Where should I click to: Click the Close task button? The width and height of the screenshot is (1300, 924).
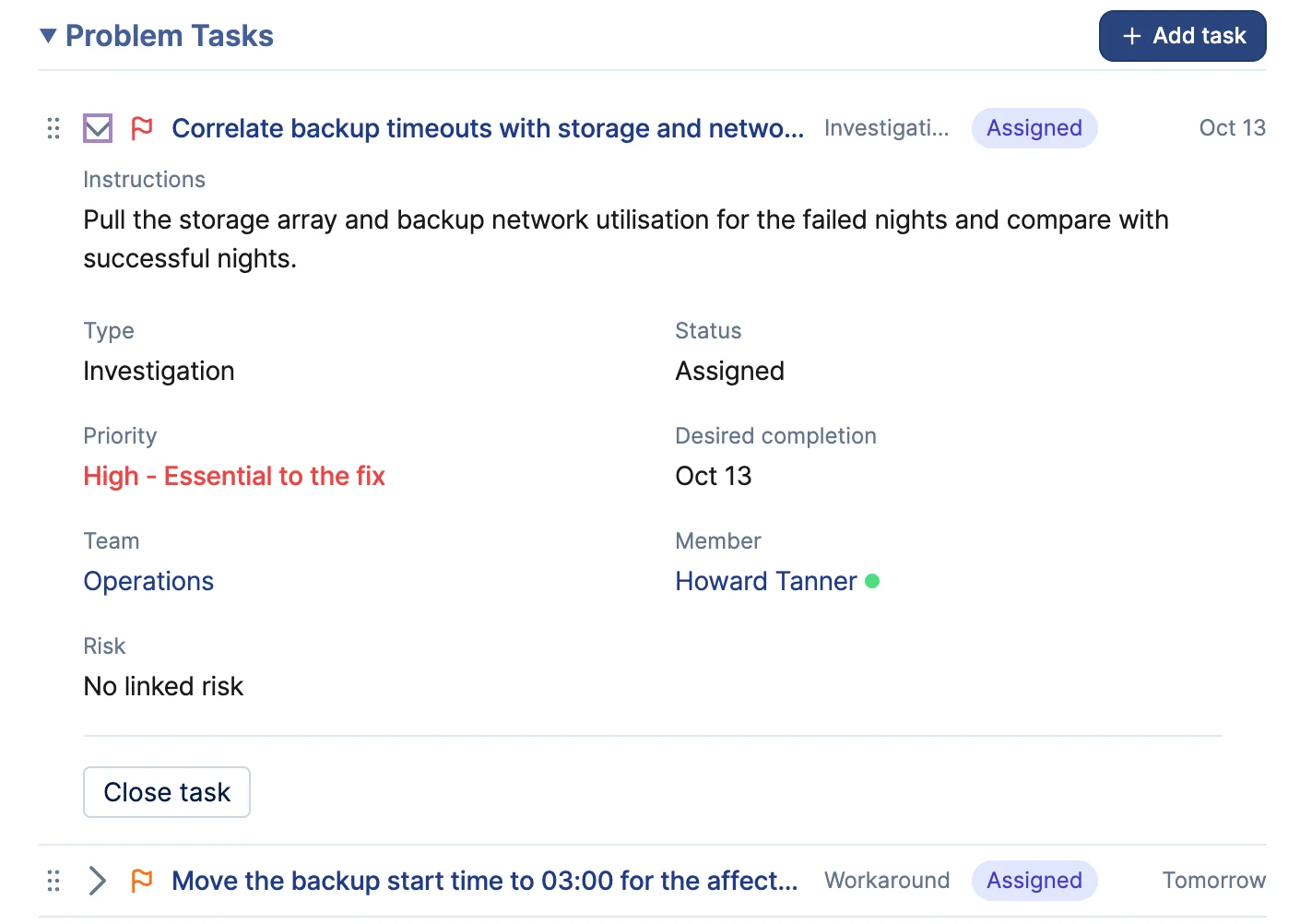(x=167, y=792)
